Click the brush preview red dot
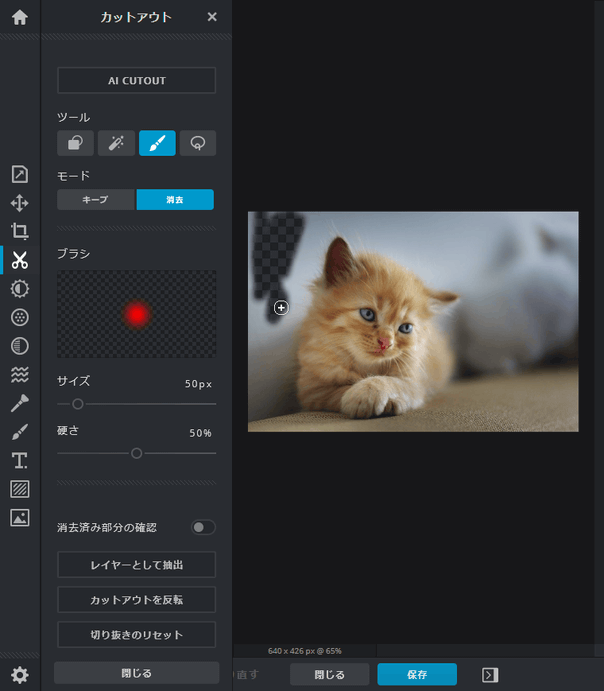 137,314
